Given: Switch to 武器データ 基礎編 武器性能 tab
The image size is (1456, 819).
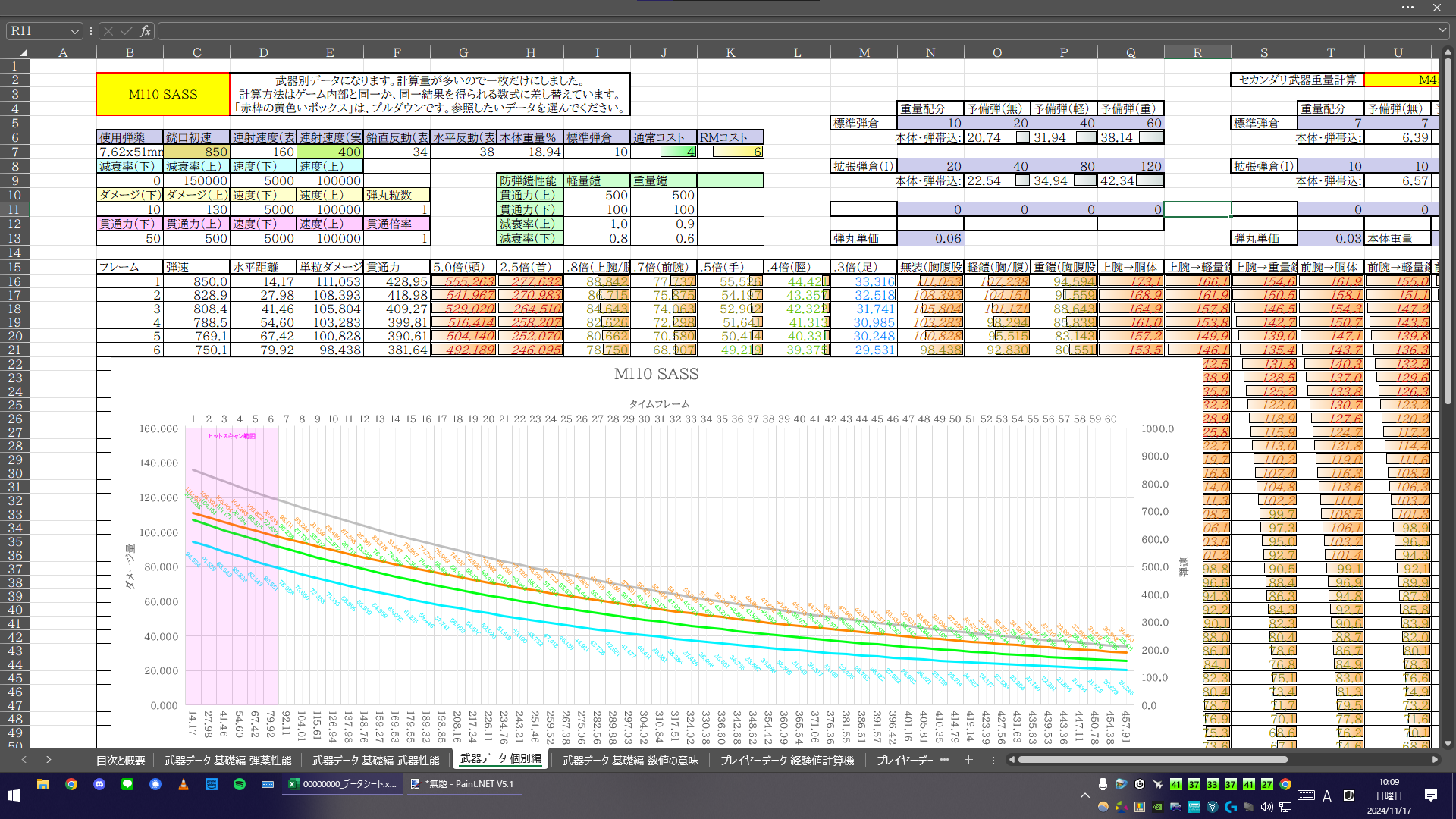Looking at the screenshot, I should coord(375,759).
